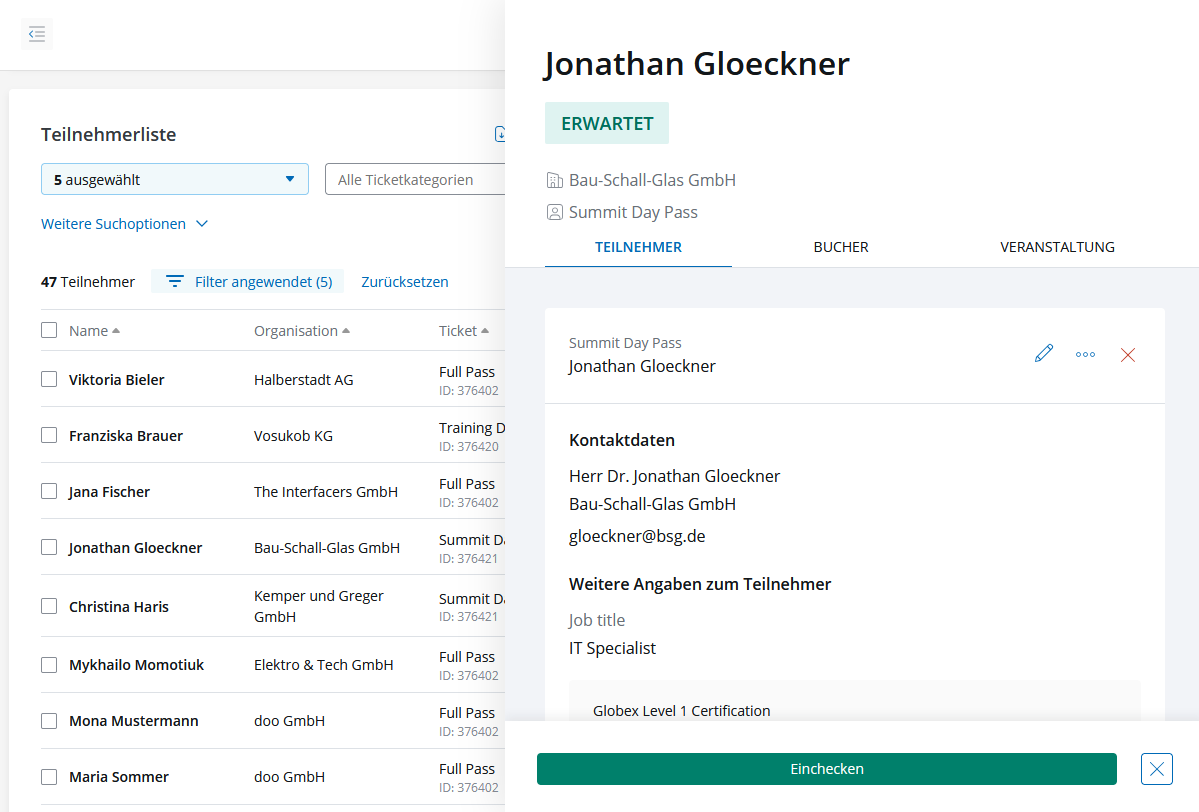
Task: Toggle the select-all checkbox in table header
Action: (x=49, y=330)
